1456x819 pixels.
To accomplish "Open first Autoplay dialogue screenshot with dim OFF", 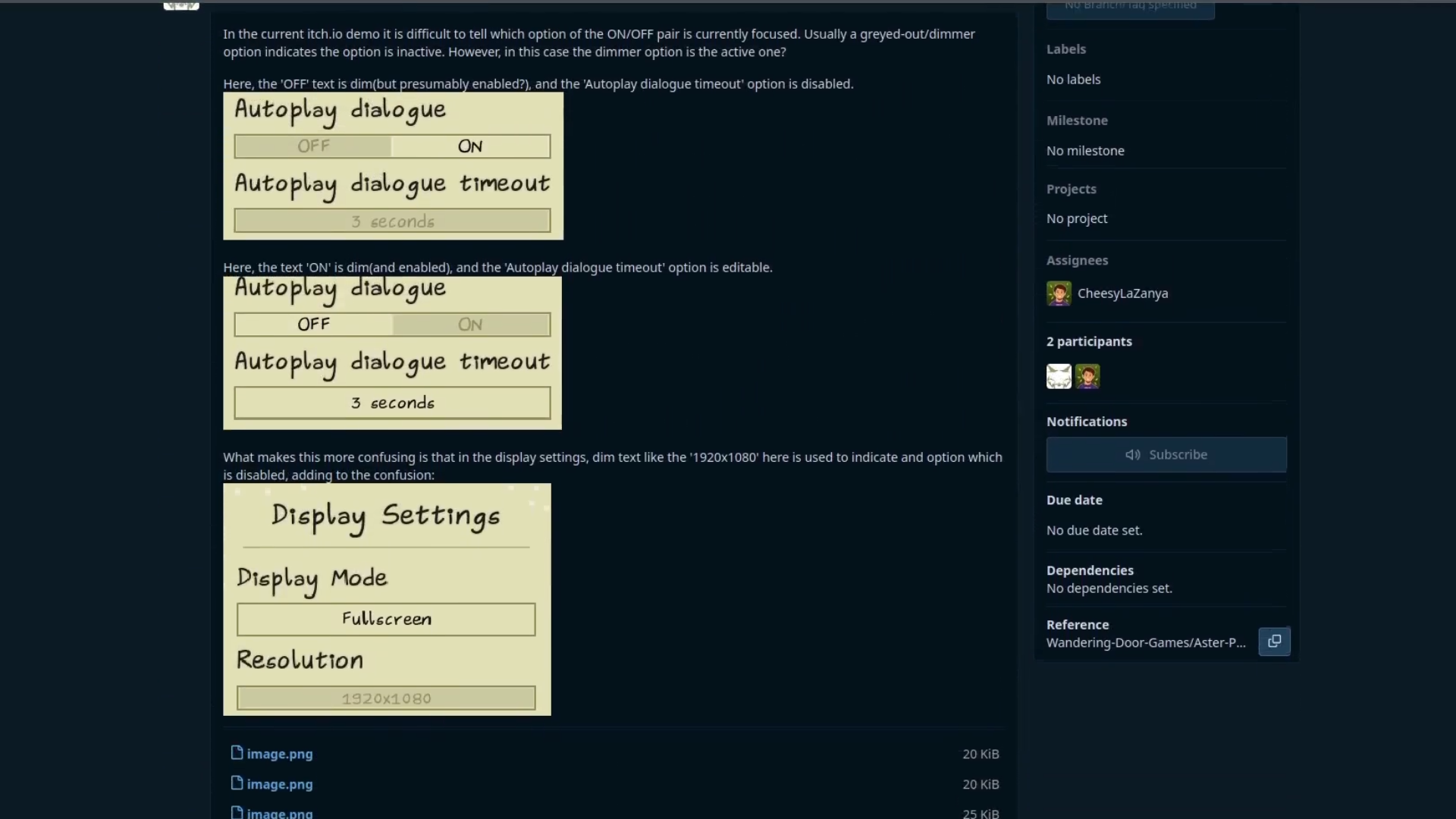I will point(393,166).
